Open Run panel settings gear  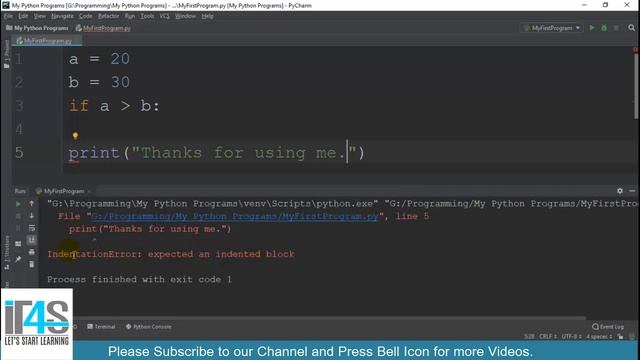[620, 191]
